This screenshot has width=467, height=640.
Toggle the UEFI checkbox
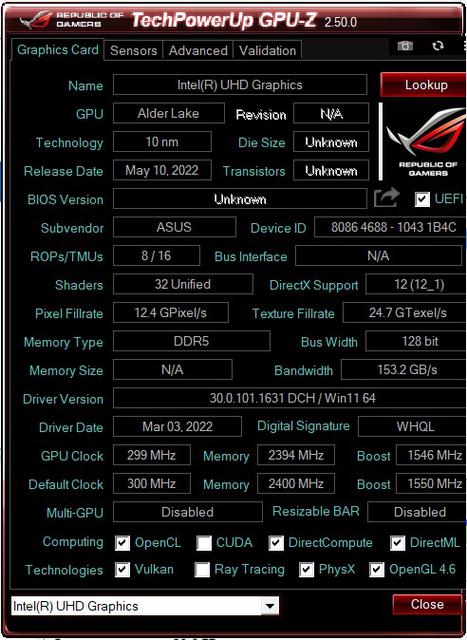click(x=422, y=199)
